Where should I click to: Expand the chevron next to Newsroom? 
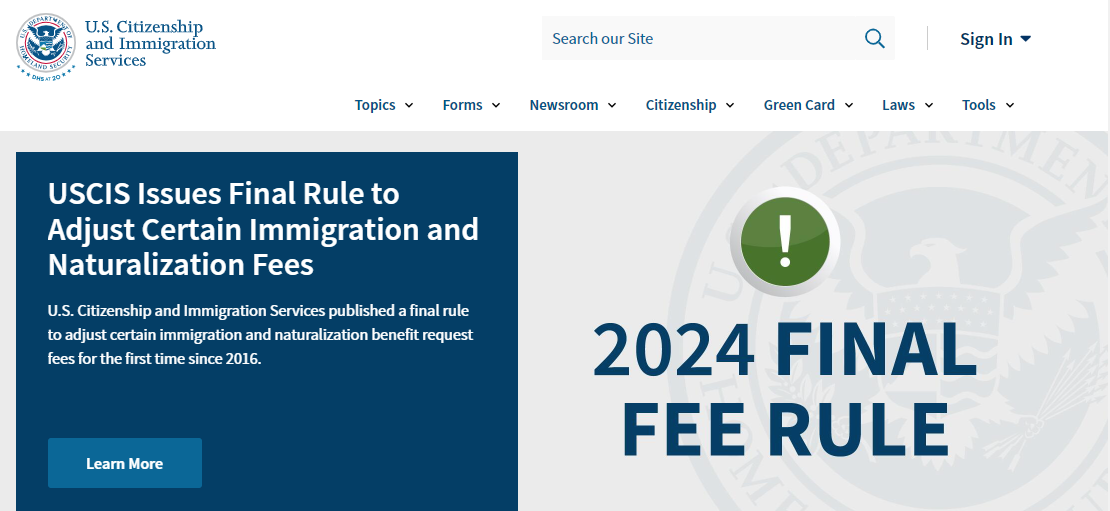click(x=612, y=105)
